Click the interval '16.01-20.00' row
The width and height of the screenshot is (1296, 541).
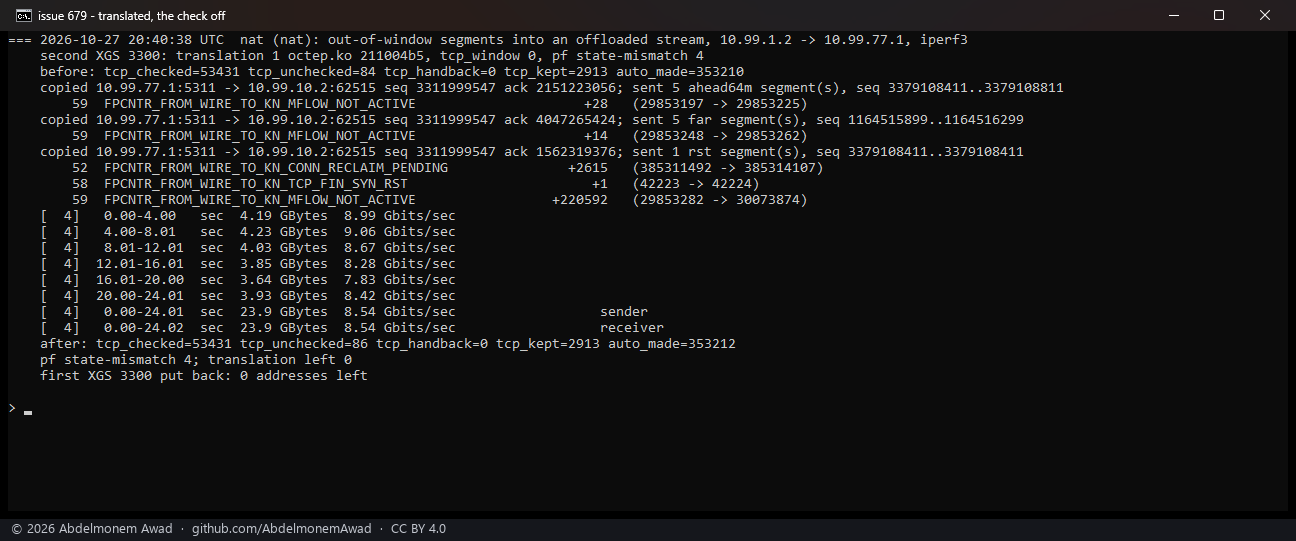[x=248, y=280]
